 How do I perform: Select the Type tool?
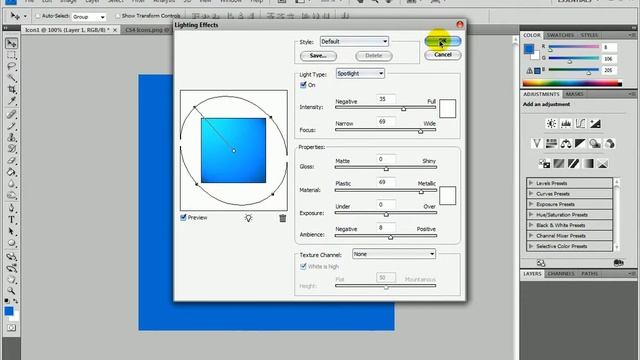tap(11, 220)
